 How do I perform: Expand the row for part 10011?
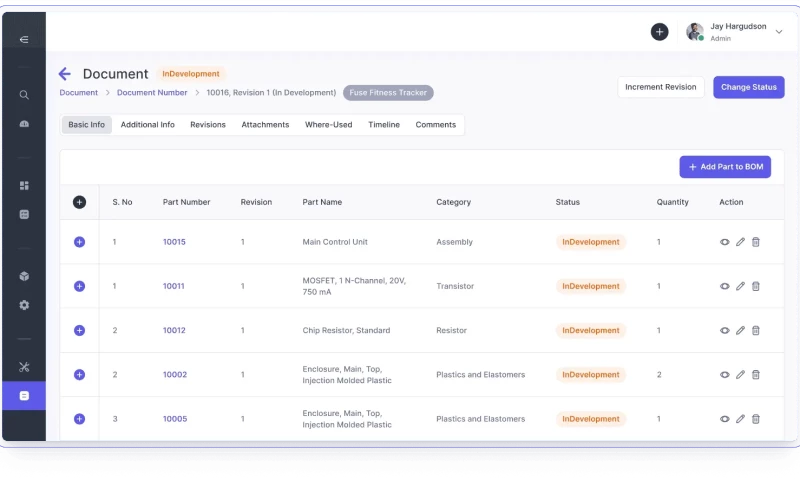tap(79, 286)
